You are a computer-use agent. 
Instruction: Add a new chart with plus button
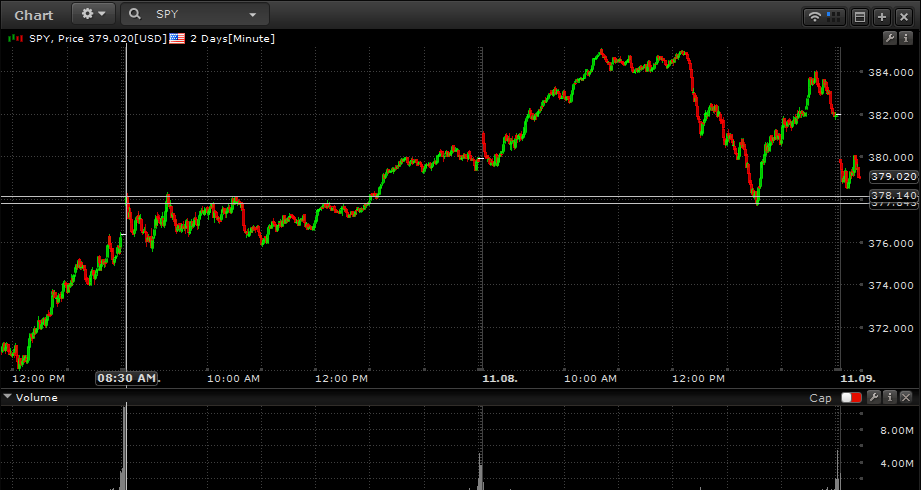pos(882,17)
